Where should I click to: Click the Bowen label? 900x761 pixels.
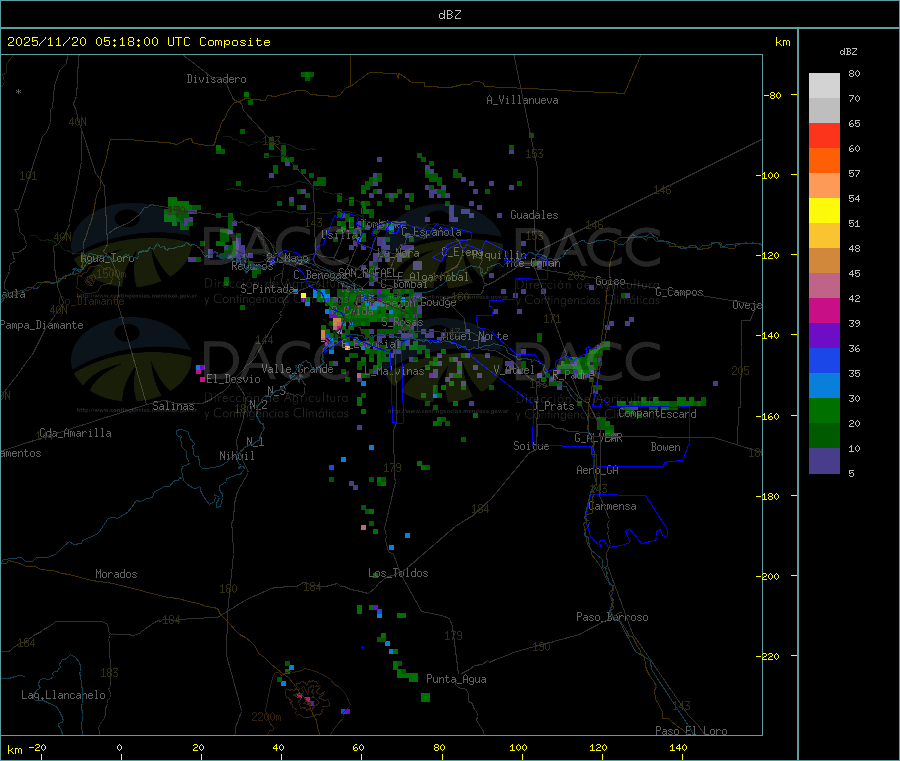click(665, 447)
